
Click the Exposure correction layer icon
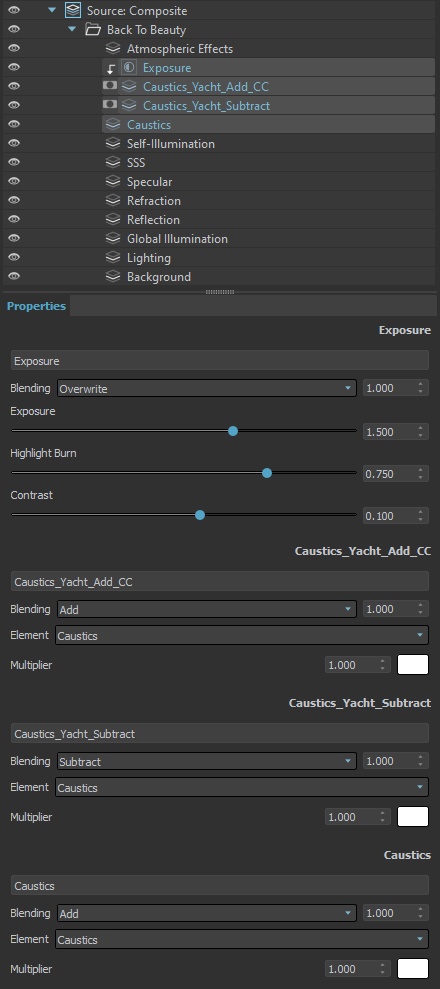point(129,67)
